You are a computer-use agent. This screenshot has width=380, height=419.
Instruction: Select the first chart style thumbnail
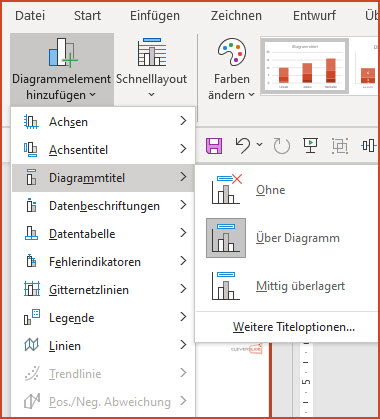(x=305, y=66)
